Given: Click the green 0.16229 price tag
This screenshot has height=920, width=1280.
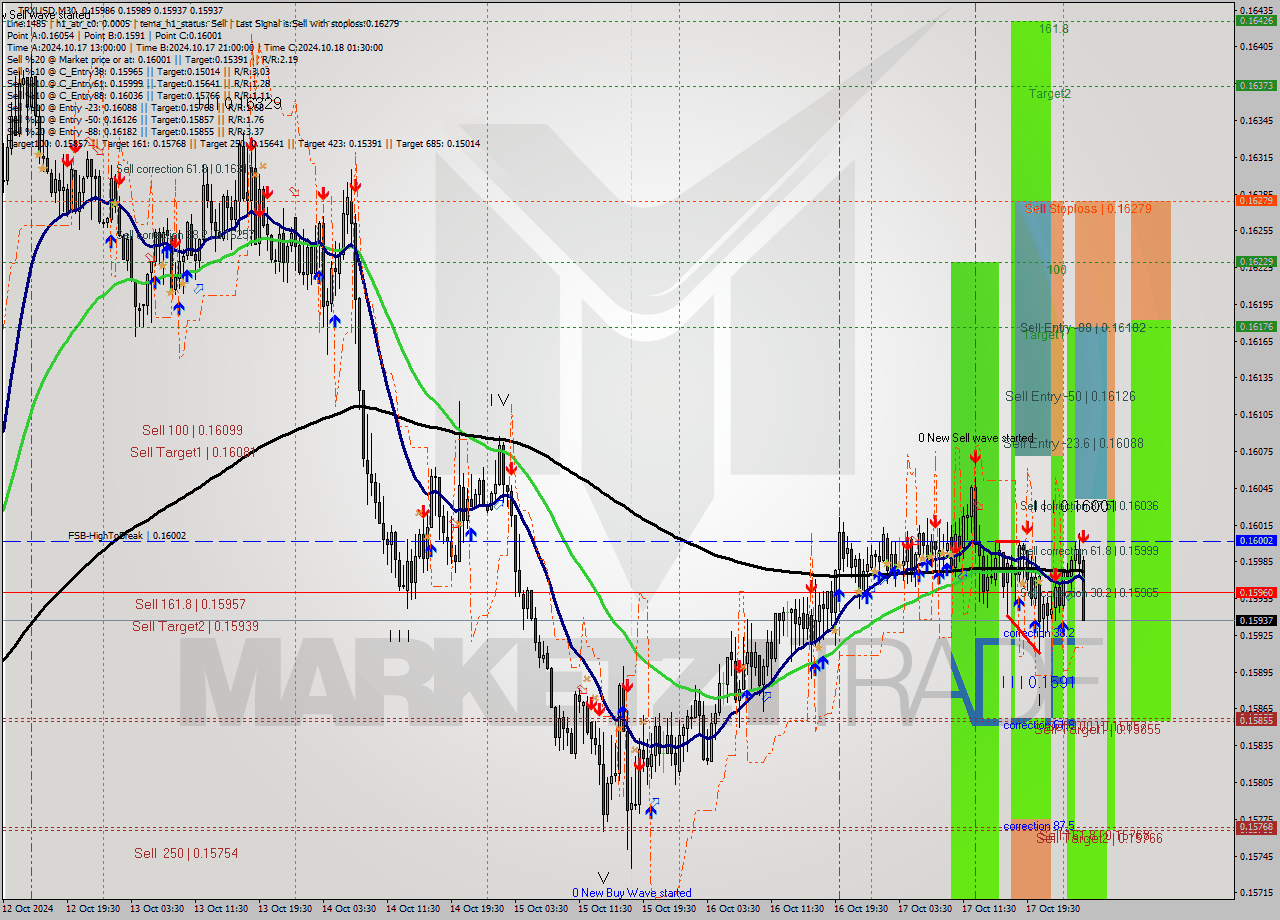Looking at the screenshot, I should pos(1255,262).
